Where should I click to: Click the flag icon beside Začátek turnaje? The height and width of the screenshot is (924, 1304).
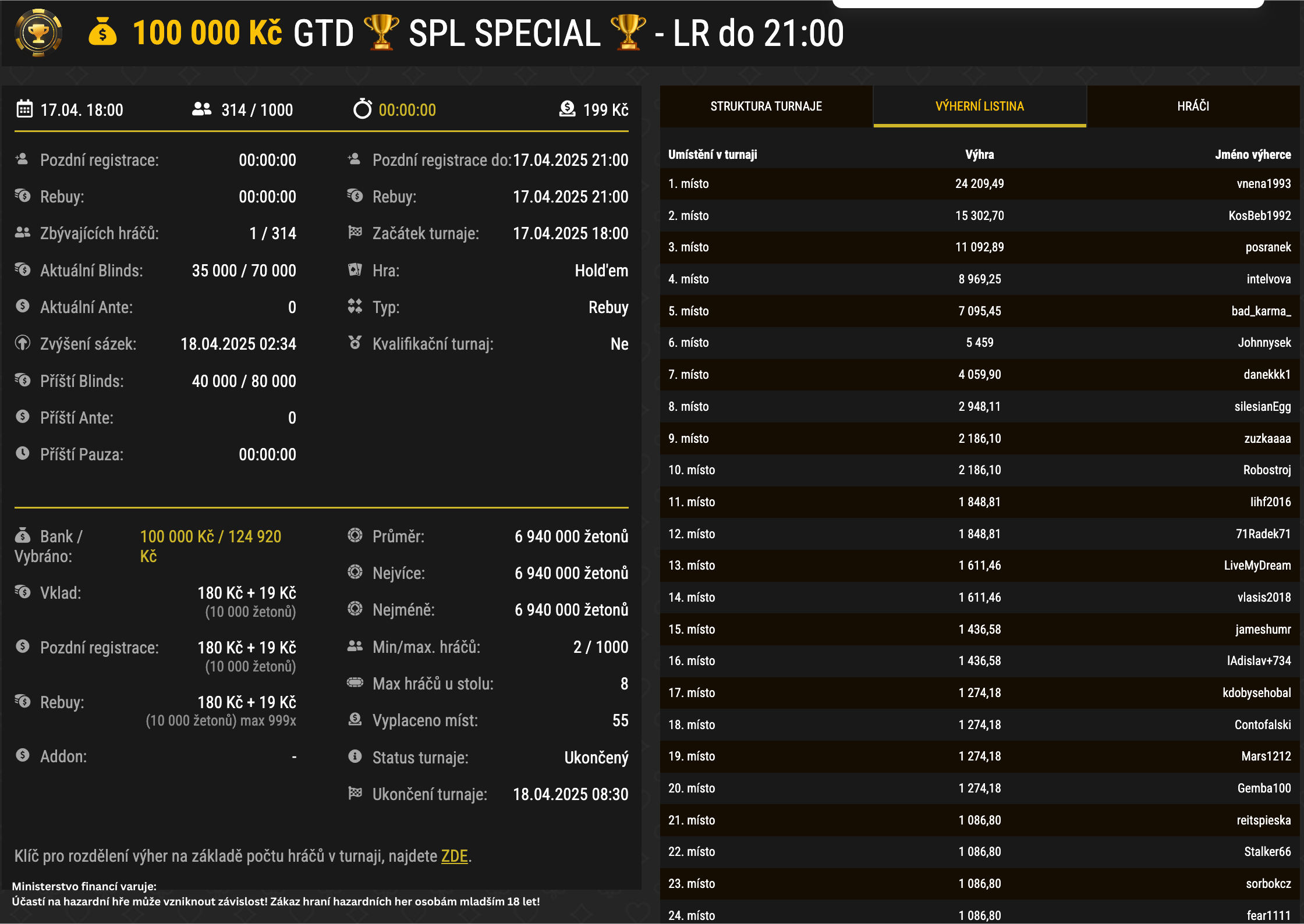(x=355, y=233)
